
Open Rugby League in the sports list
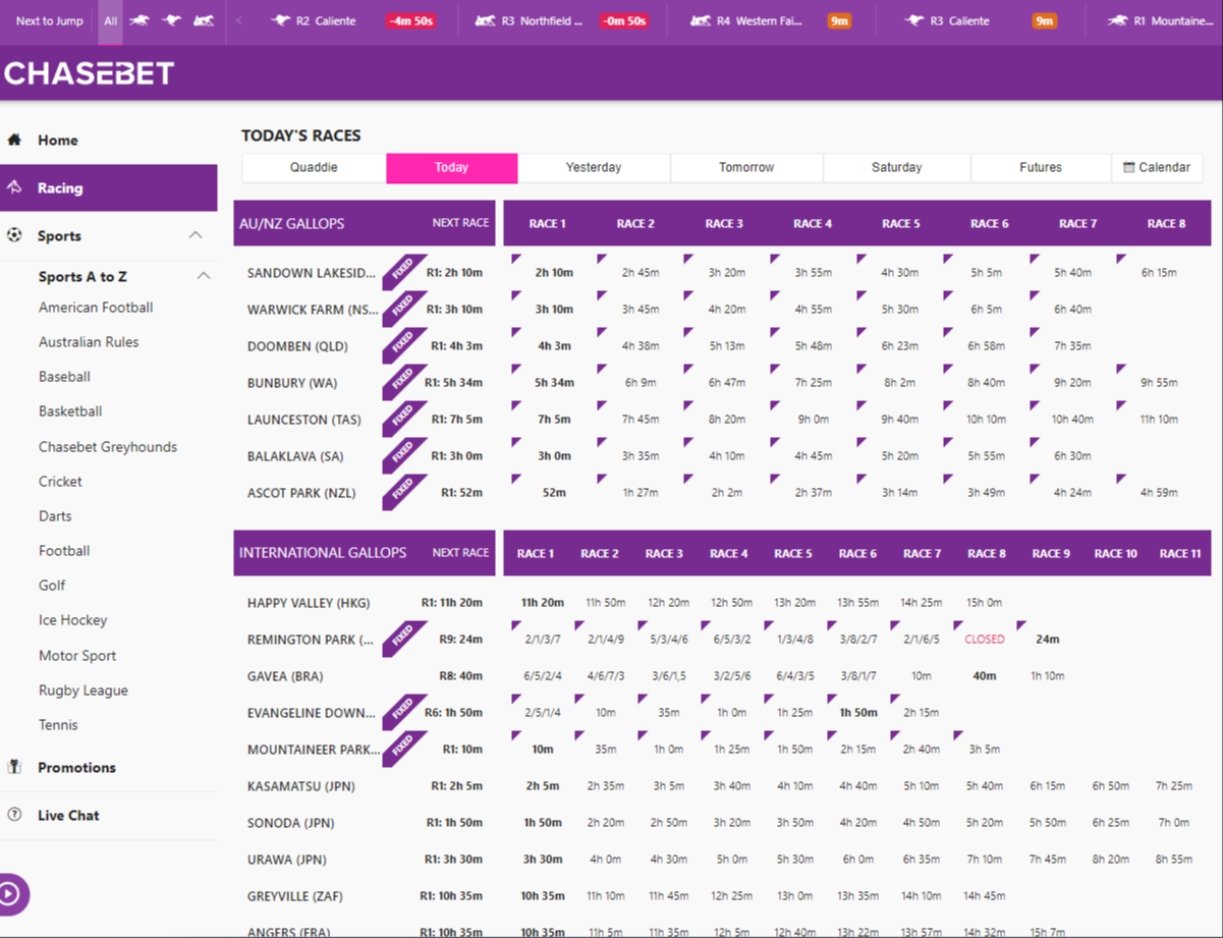(83, 690)
